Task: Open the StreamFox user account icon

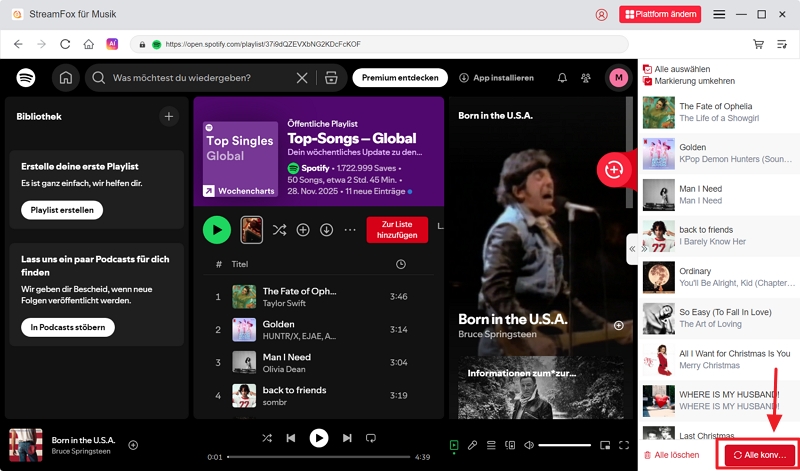Action: [x=602, y=15]
